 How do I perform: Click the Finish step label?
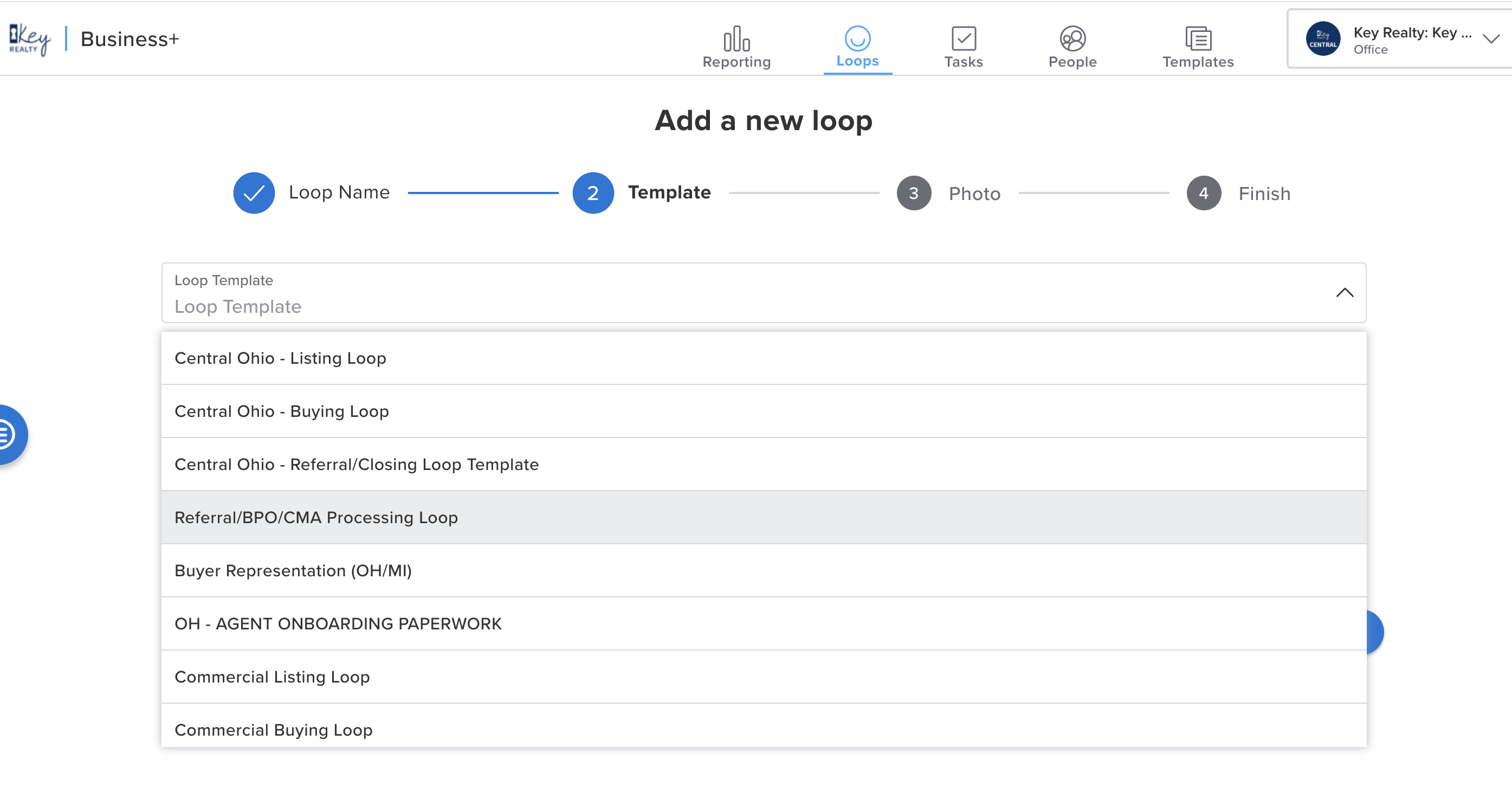point(1264,194)
